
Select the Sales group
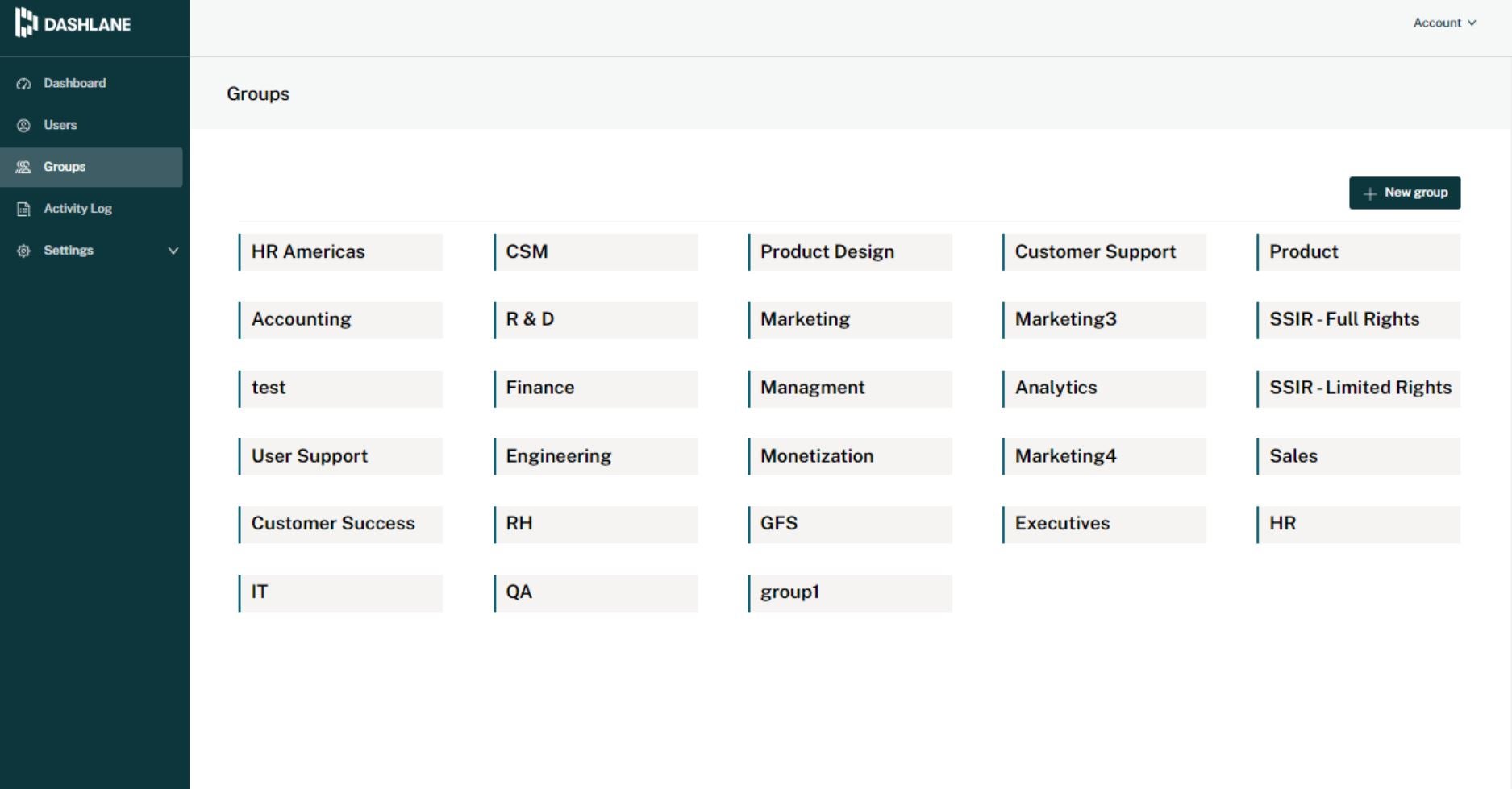[x=1359, y=456]
